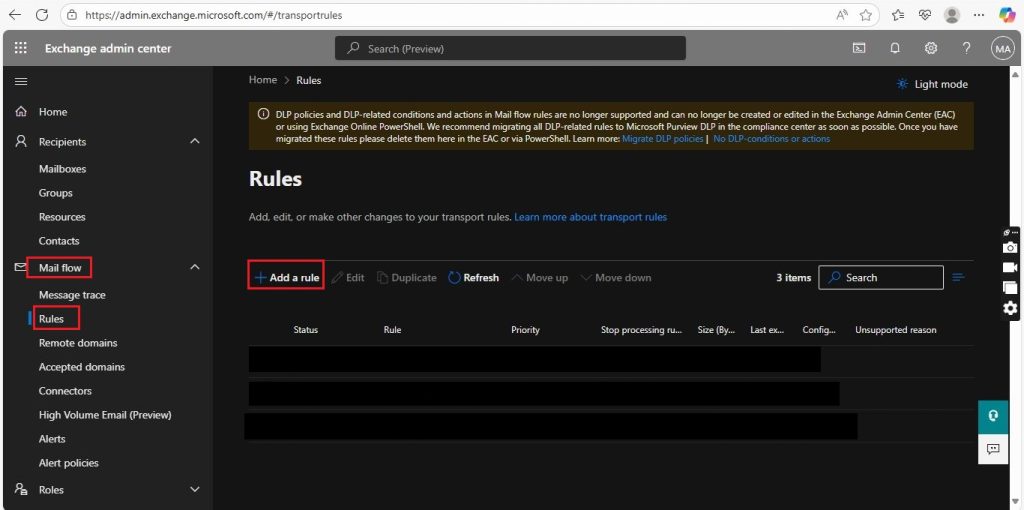Click the Refresh toolbar button
Image resolution: width=1024 pixels, height=510 pixels.
click(x=473, y=278)
